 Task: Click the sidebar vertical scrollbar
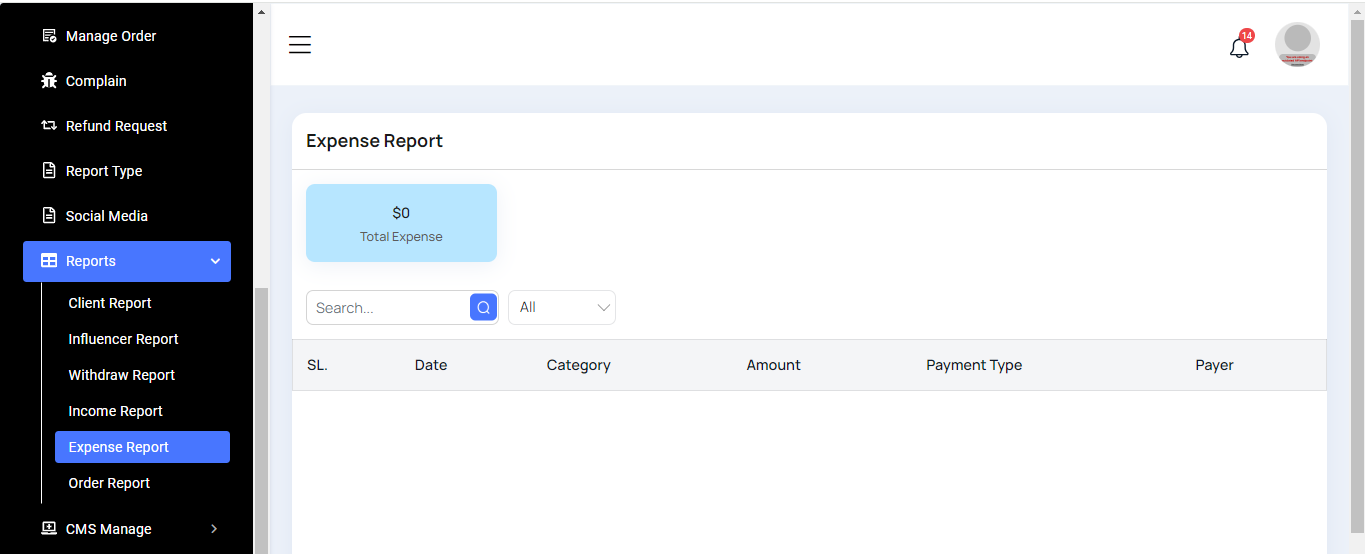261,420
